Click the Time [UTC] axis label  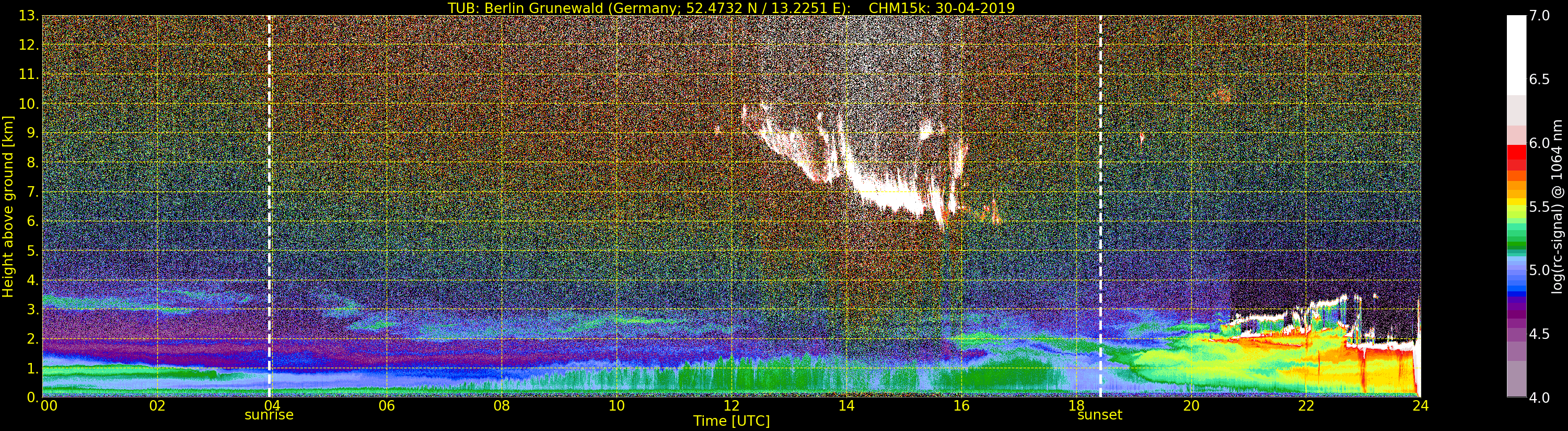[731, 421]
